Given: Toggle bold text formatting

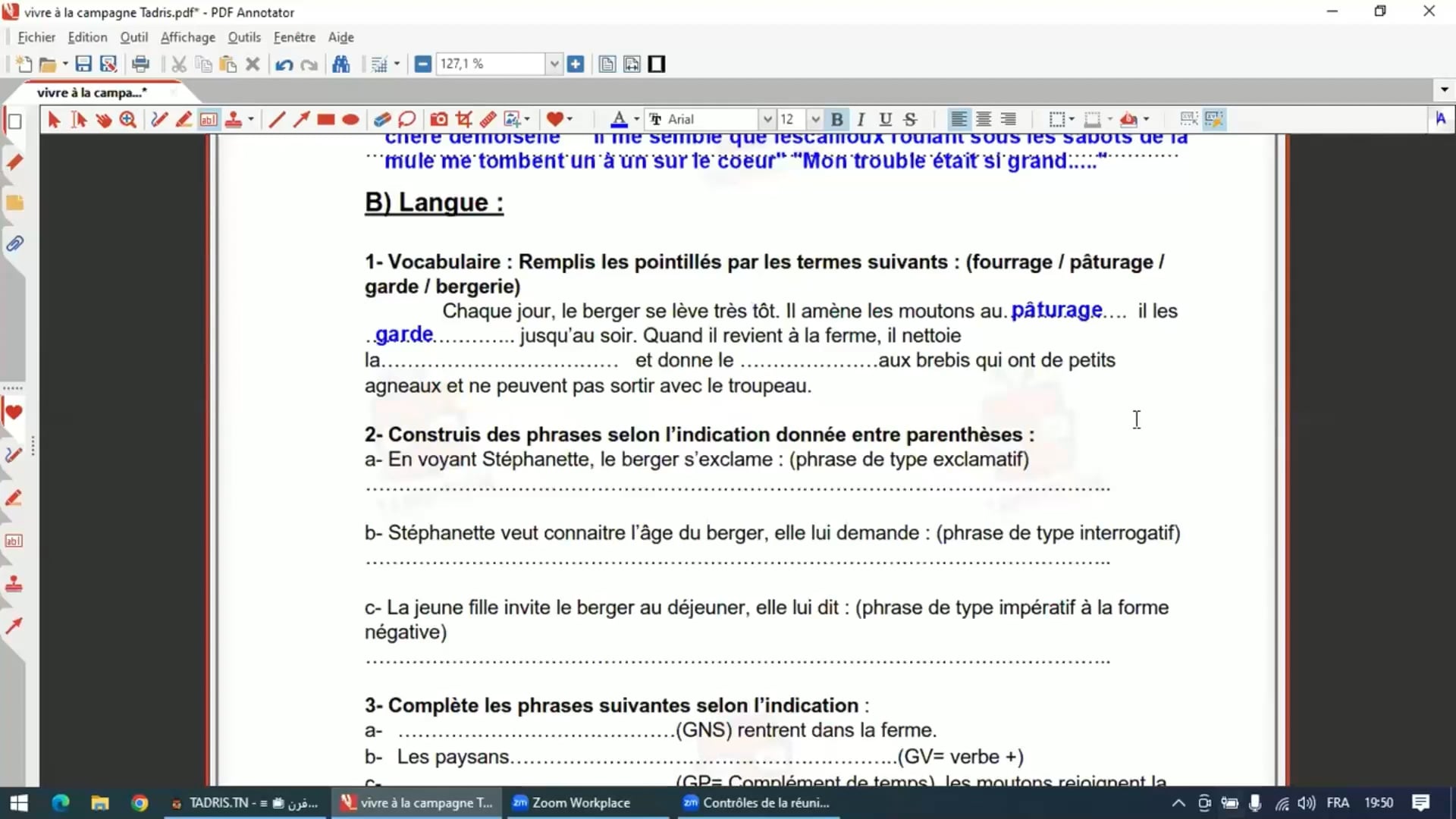Looking at the screenshot, I should pyautogui.click(x=836, y=119).
